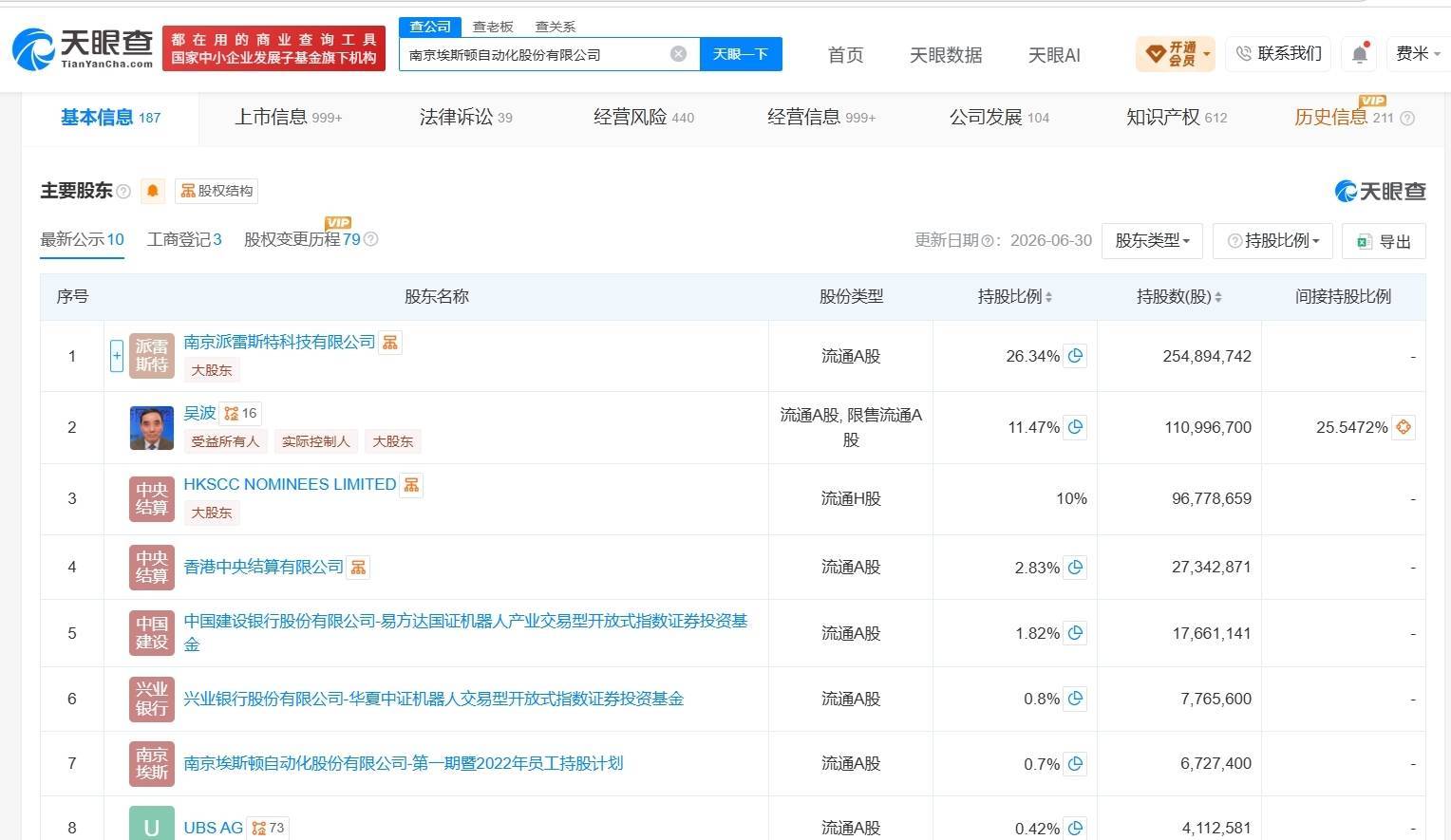Click help icon beside 股权变更历程 79
Screen dimensions: 1451x840
371,239
